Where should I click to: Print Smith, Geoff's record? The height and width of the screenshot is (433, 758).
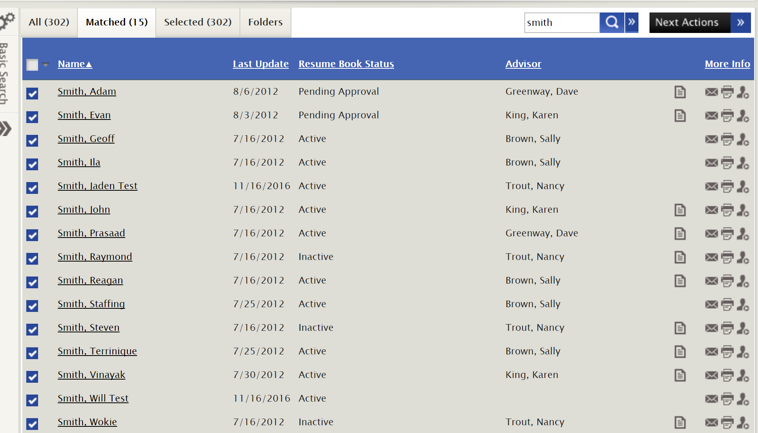click(727, 139)
